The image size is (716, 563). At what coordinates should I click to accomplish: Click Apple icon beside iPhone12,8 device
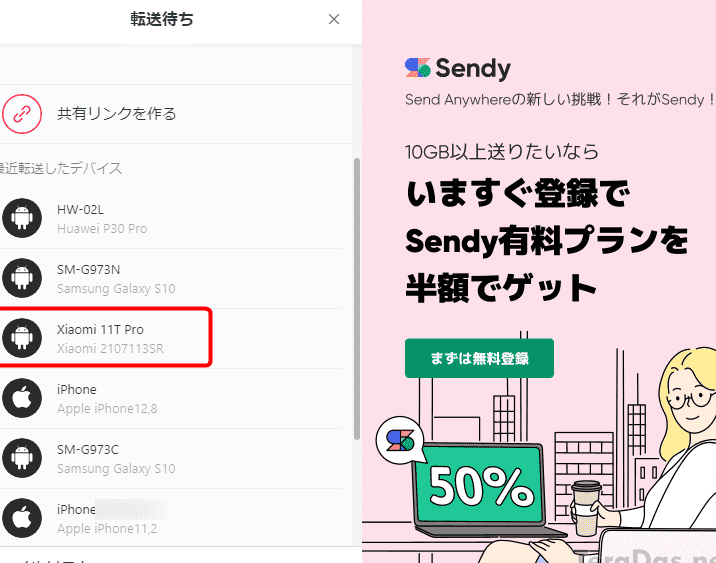[x=21, y=398]
